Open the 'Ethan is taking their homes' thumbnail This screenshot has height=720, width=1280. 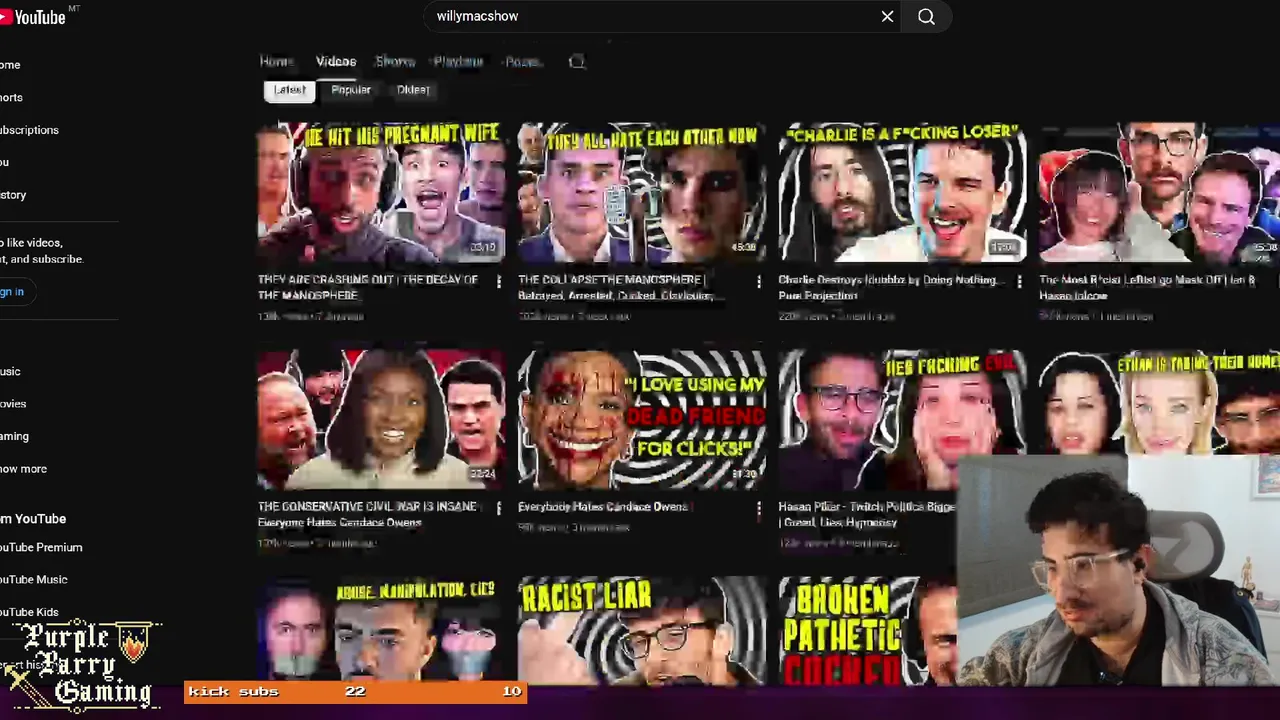[1159, 402]
